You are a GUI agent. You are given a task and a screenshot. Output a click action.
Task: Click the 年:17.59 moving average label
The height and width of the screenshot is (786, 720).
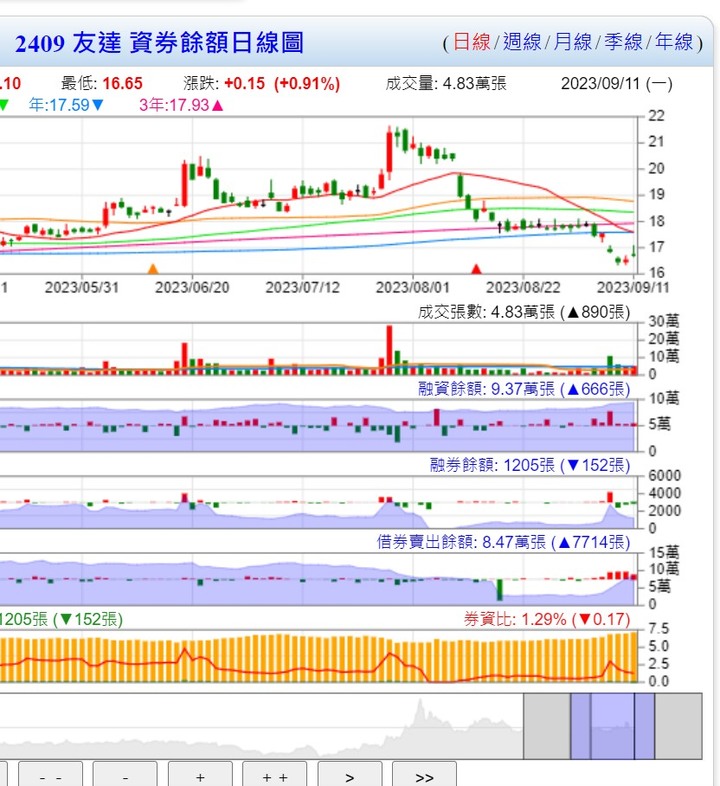click(x=66, y=105)
